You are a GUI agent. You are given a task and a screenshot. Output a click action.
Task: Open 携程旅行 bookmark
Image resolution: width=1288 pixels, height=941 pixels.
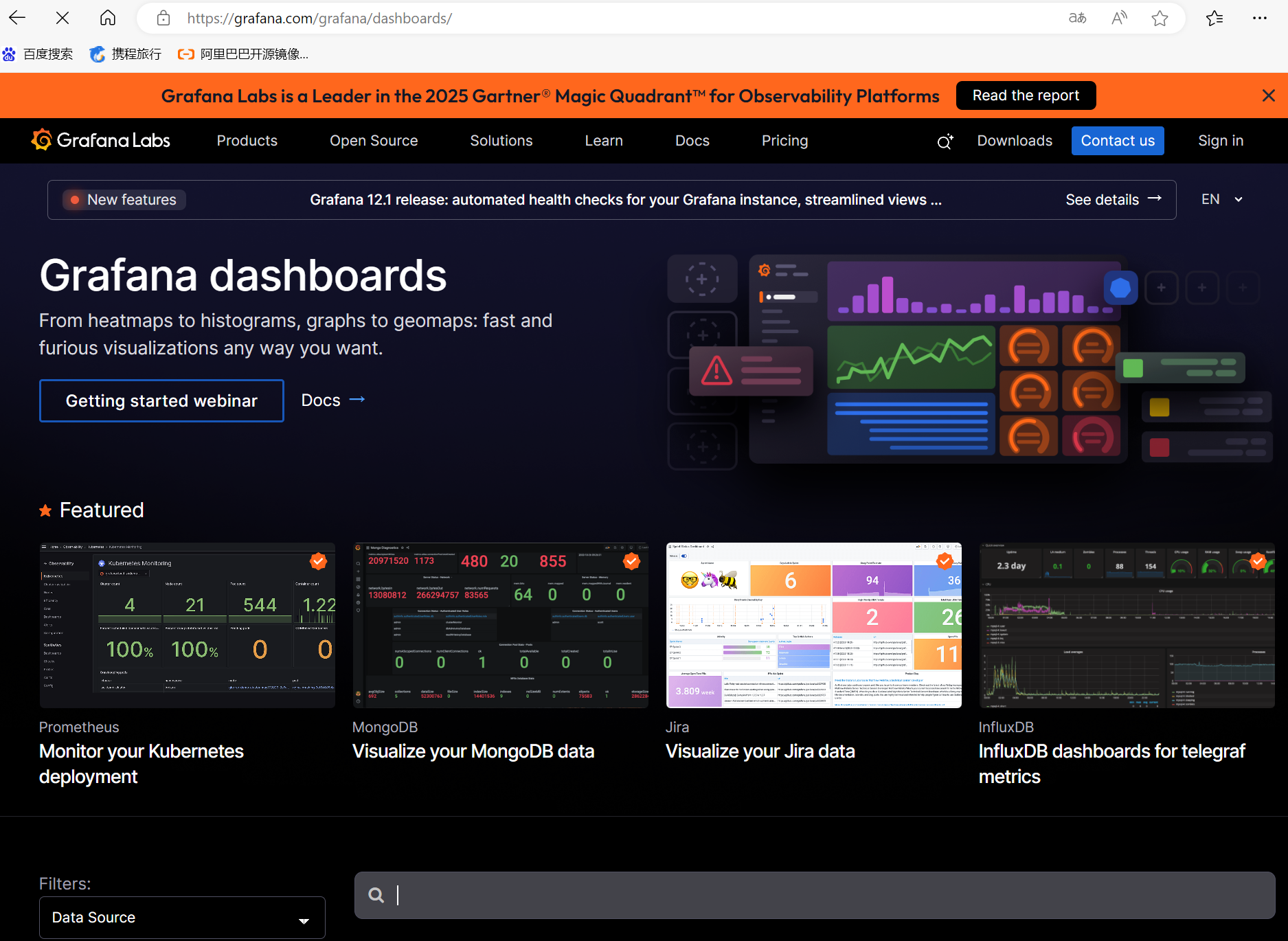tap(126, 54)
